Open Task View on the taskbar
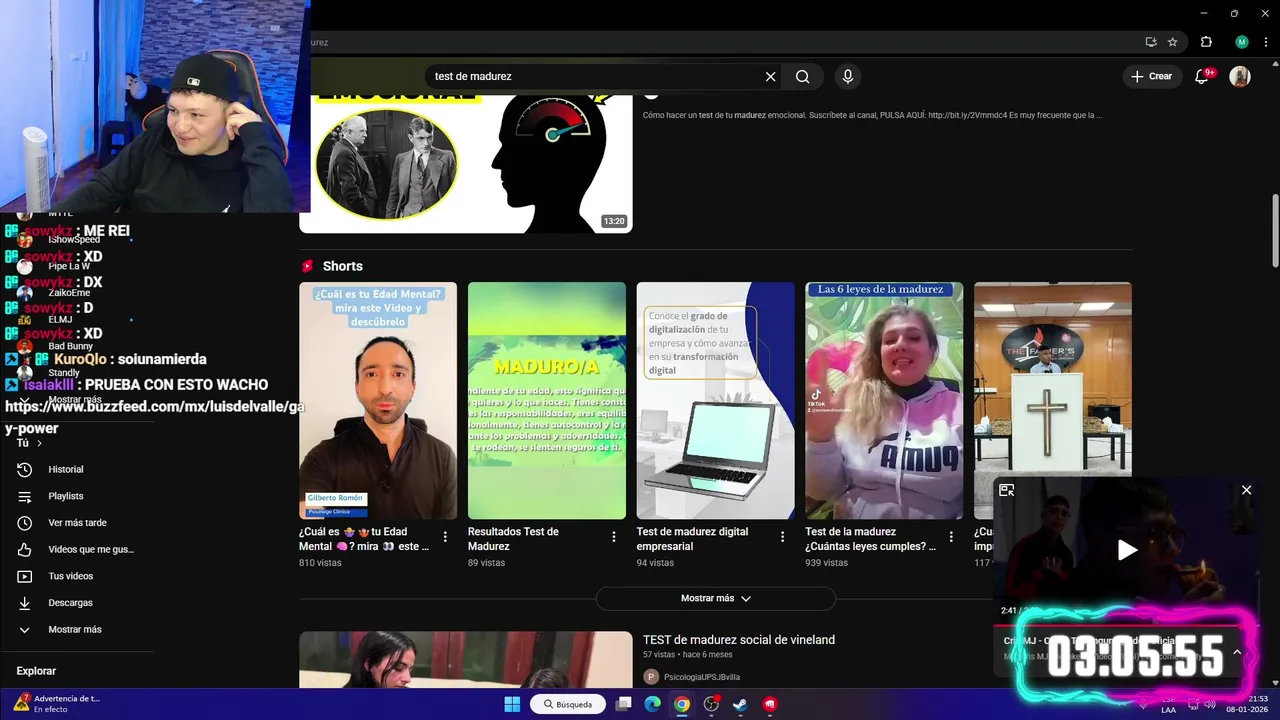 [623, 704]
